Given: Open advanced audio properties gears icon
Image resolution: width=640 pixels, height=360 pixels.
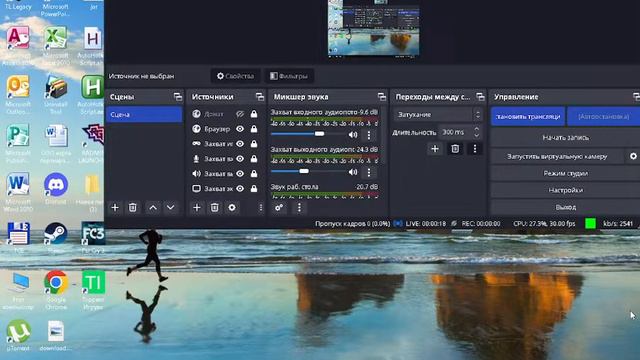Looking at the screenshot, I should click(x=279, y=207).
